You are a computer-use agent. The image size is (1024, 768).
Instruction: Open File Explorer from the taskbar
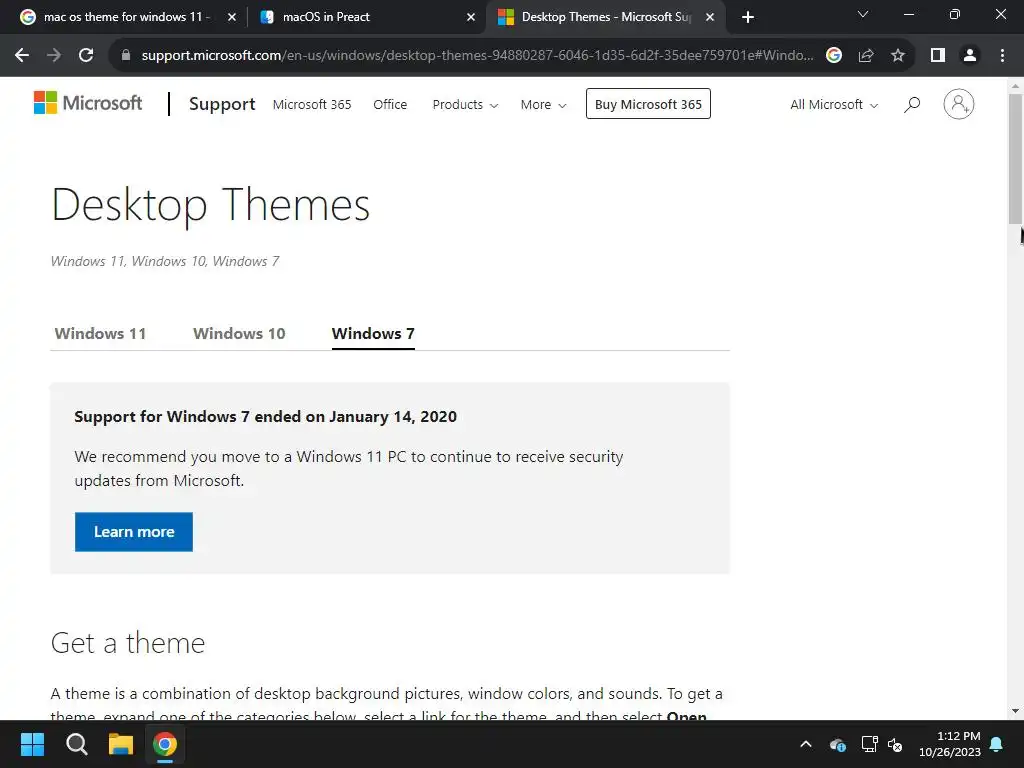click(x=121, y=744)
